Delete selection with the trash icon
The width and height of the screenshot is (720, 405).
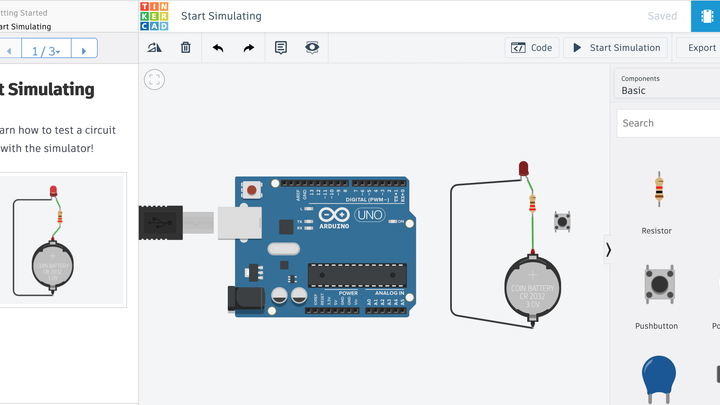click(x=186, y=47)
